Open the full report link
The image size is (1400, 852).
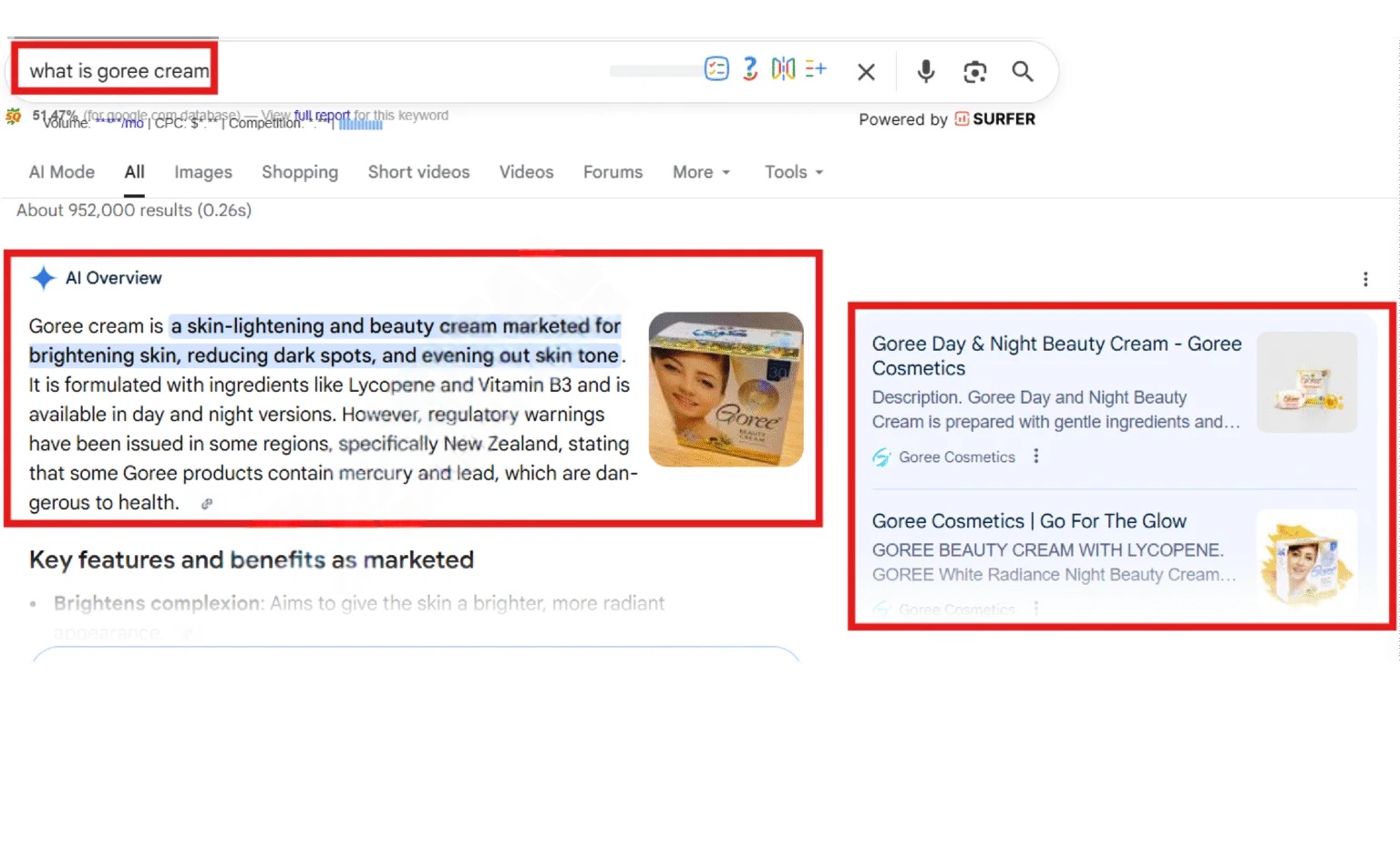coord(321,115)
